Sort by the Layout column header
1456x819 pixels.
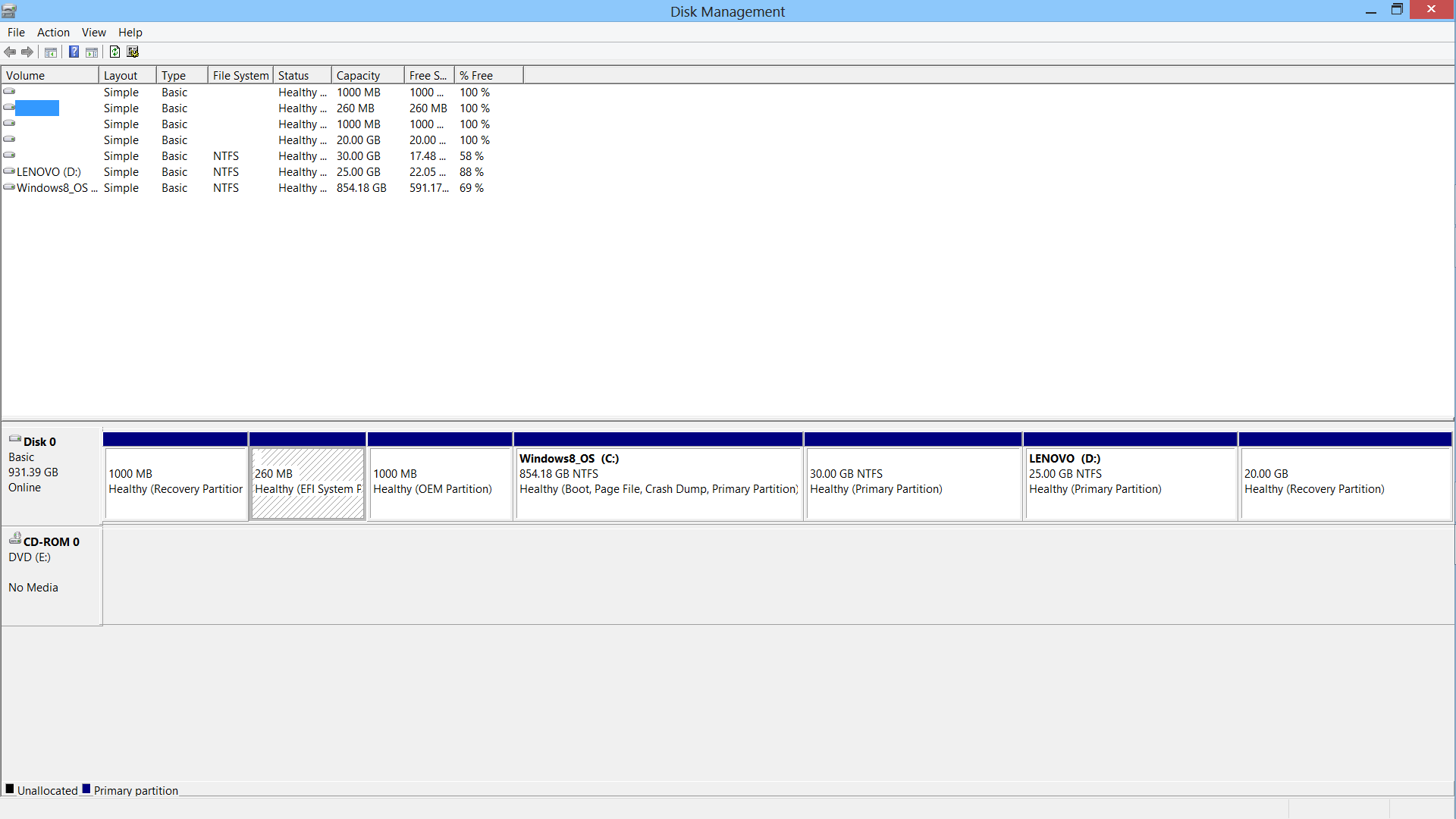127,76
